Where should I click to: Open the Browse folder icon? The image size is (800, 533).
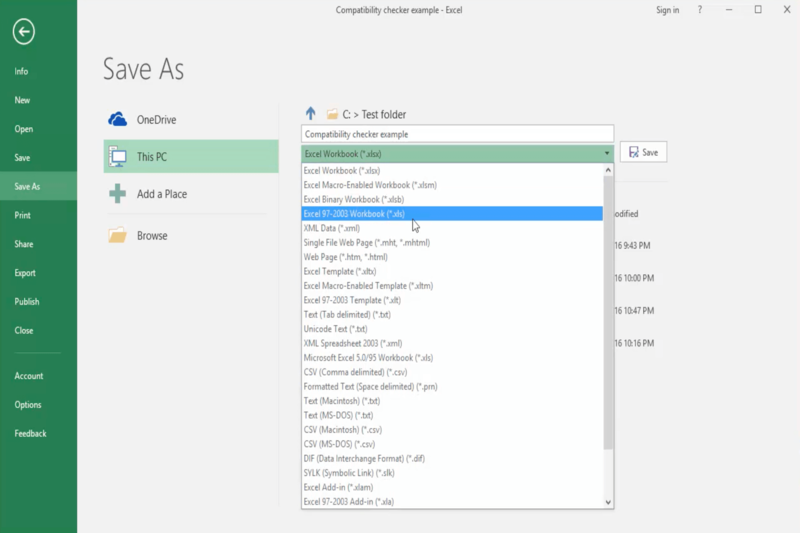pyautogui.click(x=117, y=236)
